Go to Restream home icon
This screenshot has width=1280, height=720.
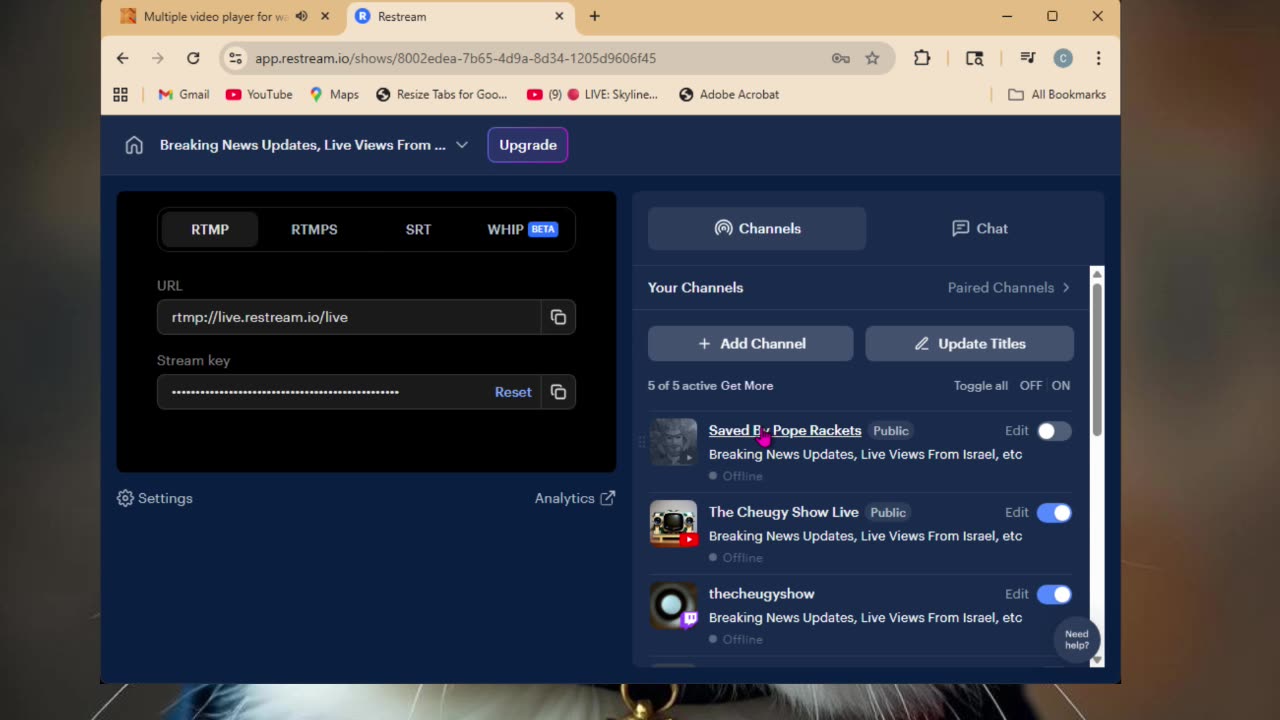134,145
